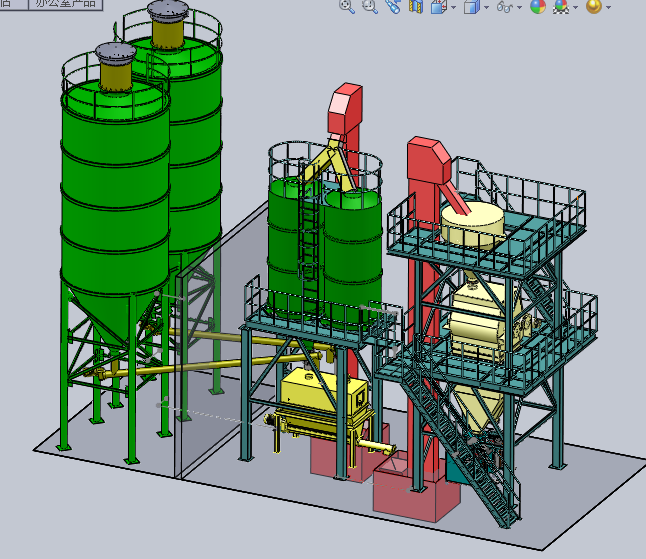Screen dimensions: 646x559
Task: Click the Display Style icon
Action: (471, 6)
